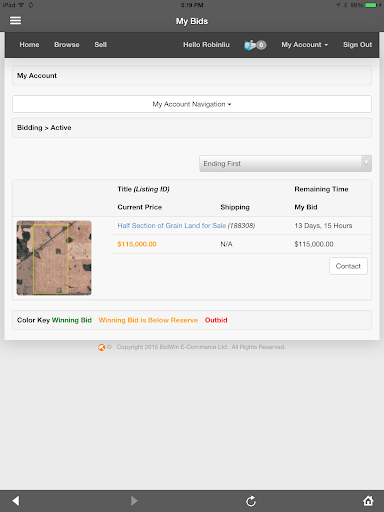
Task: Click the Contact button
Action: pyautogui.click(x=348, y=266)
